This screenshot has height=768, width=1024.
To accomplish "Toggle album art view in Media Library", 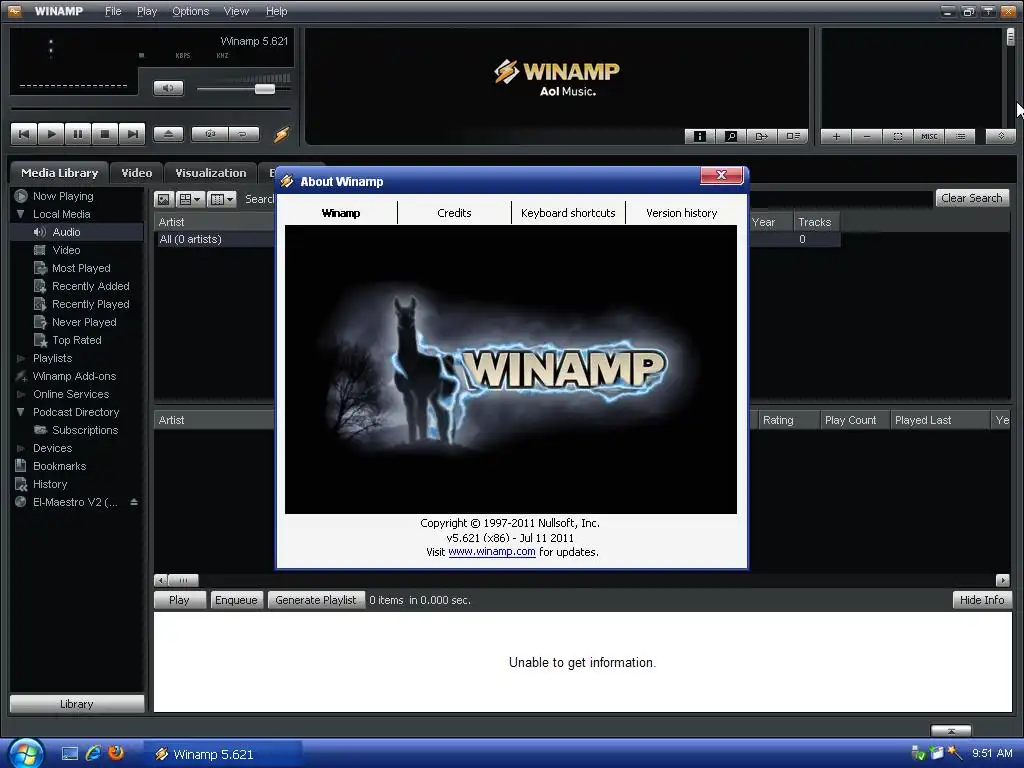I will (163, 199).
